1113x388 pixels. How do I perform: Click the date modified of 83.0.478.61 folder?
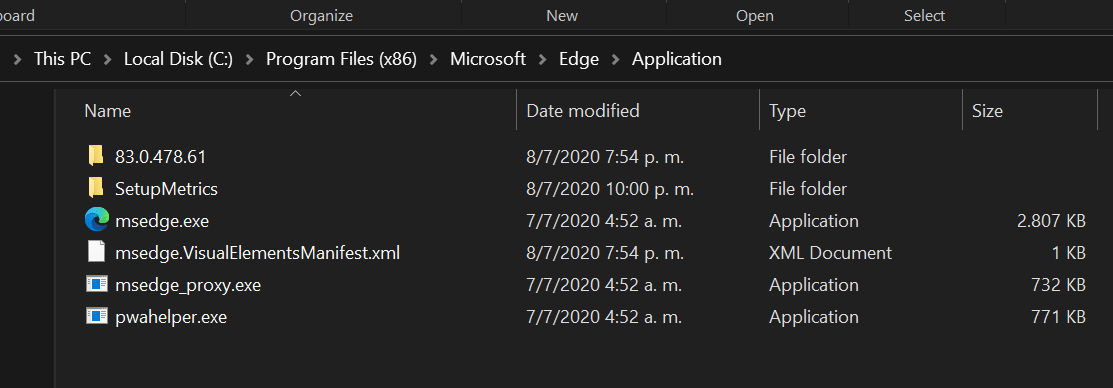click(605, 157)
